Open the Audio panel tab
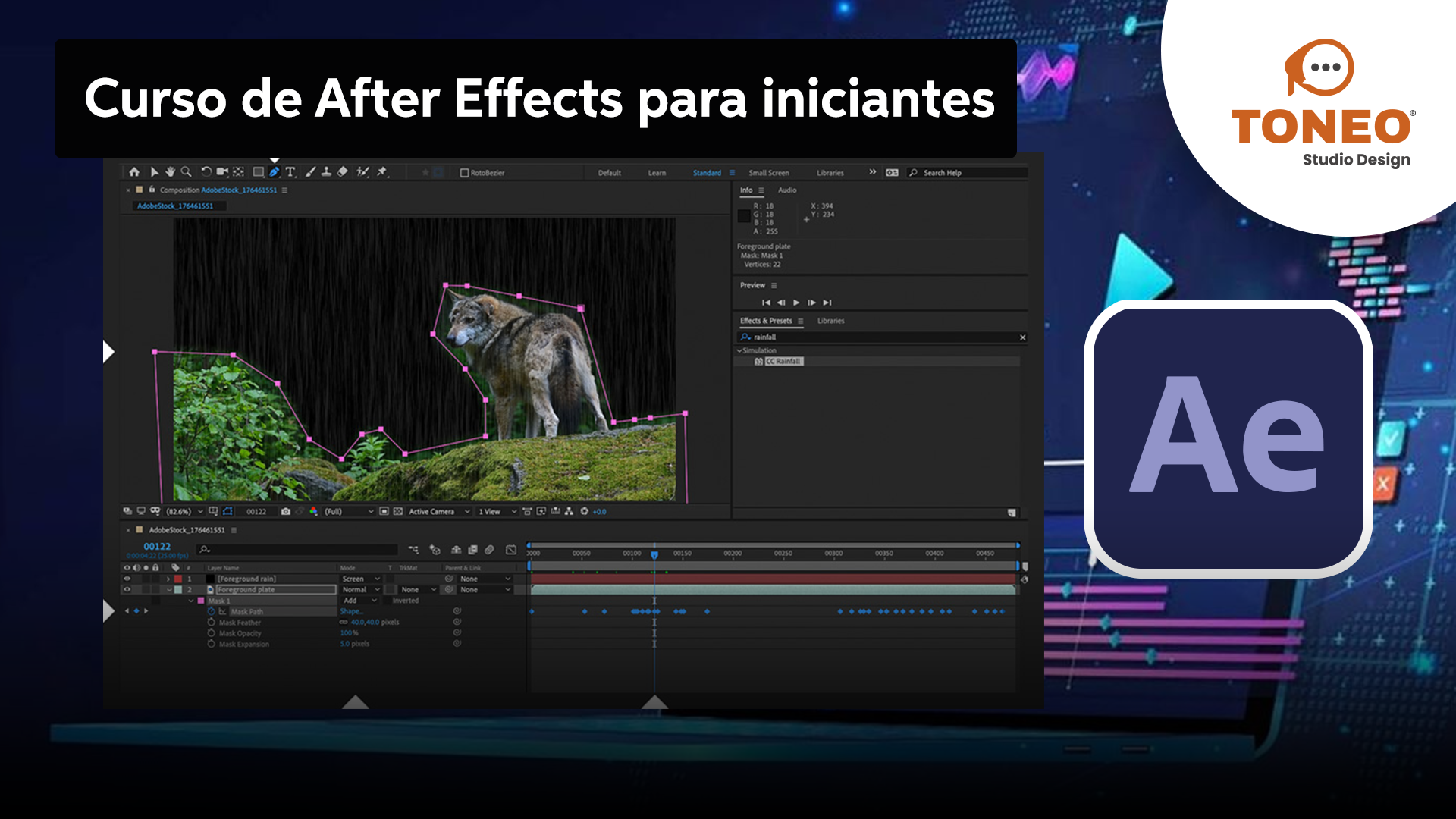The height and width of the screenshot is (819, 1456). [787, 190]
